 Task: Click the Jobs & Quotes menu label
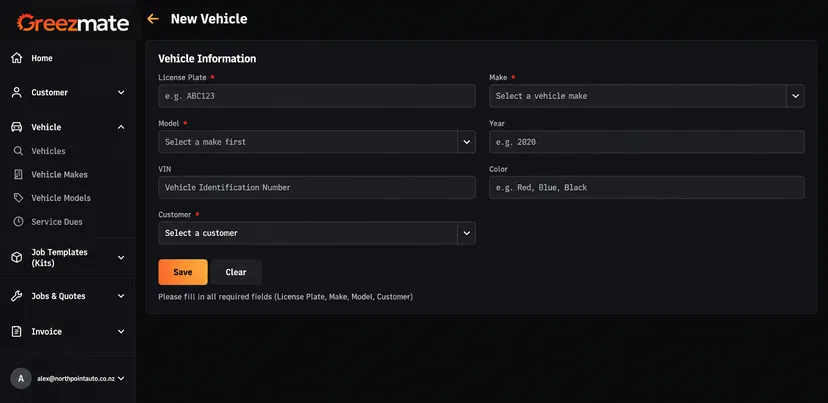point(58,296)
